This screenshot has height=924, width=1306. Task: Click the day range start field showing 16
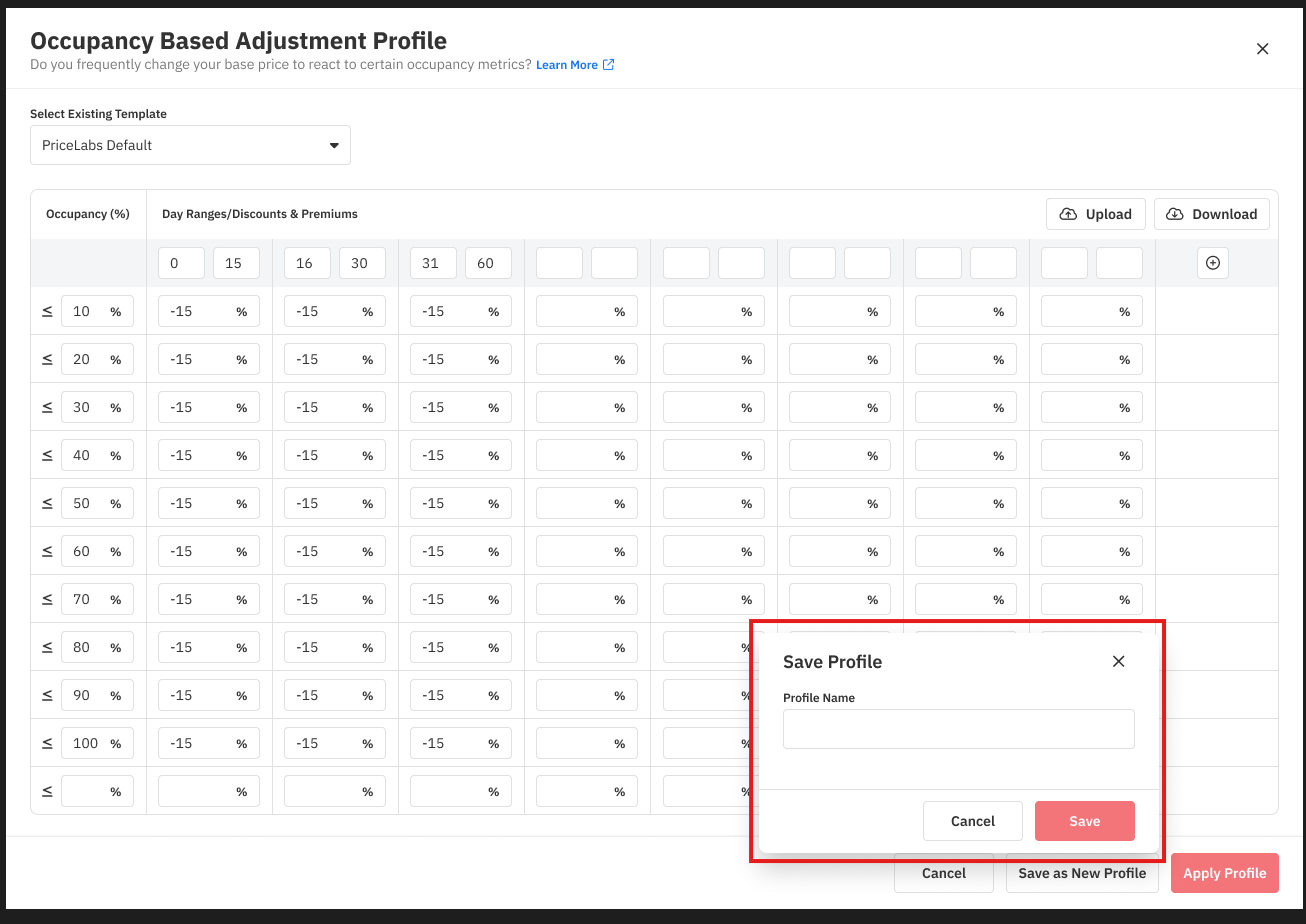307,263
